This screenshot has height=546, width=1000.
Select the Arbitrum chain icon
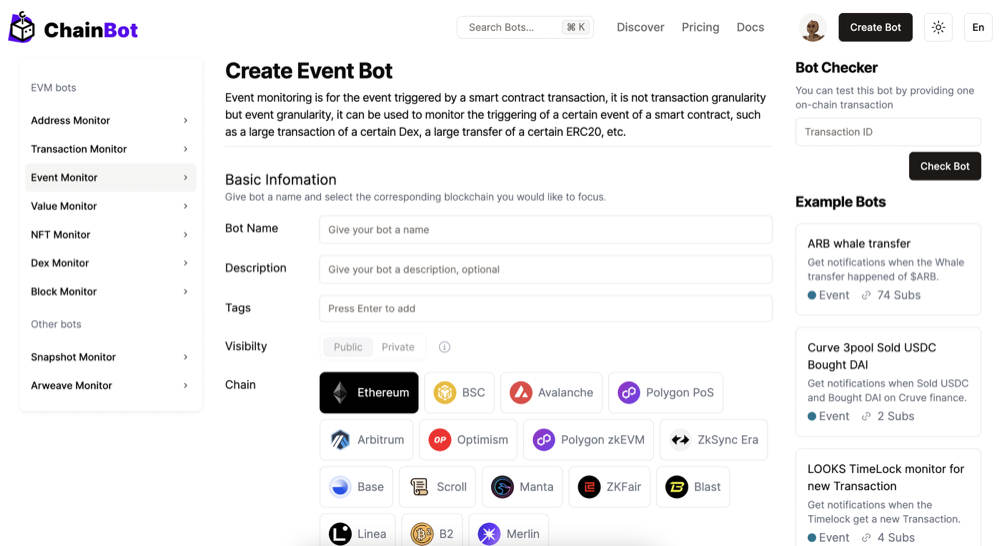tap(340, 440)
